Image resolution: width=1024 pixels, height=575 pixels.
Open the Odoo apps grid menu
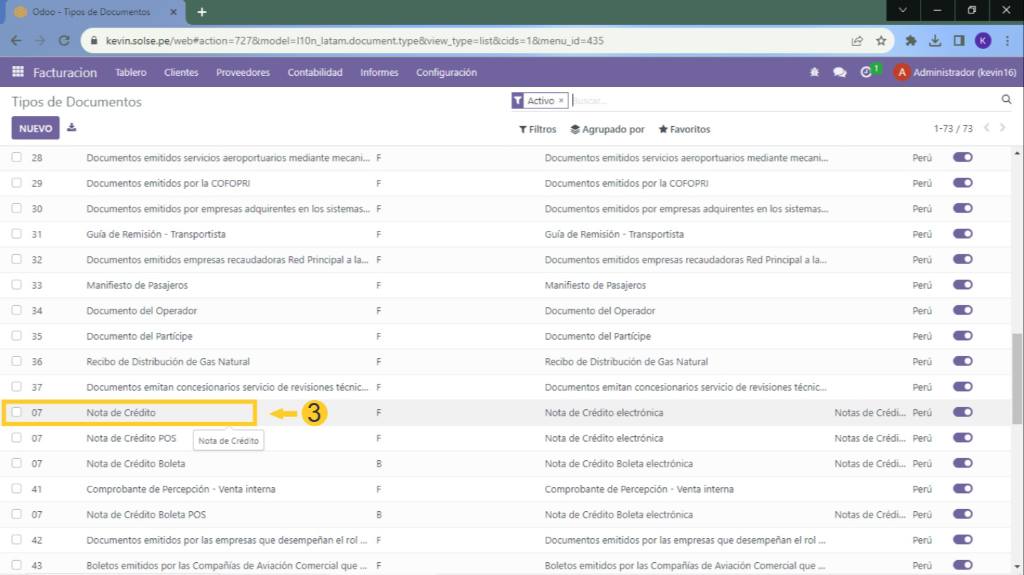[x=18, y=72]
